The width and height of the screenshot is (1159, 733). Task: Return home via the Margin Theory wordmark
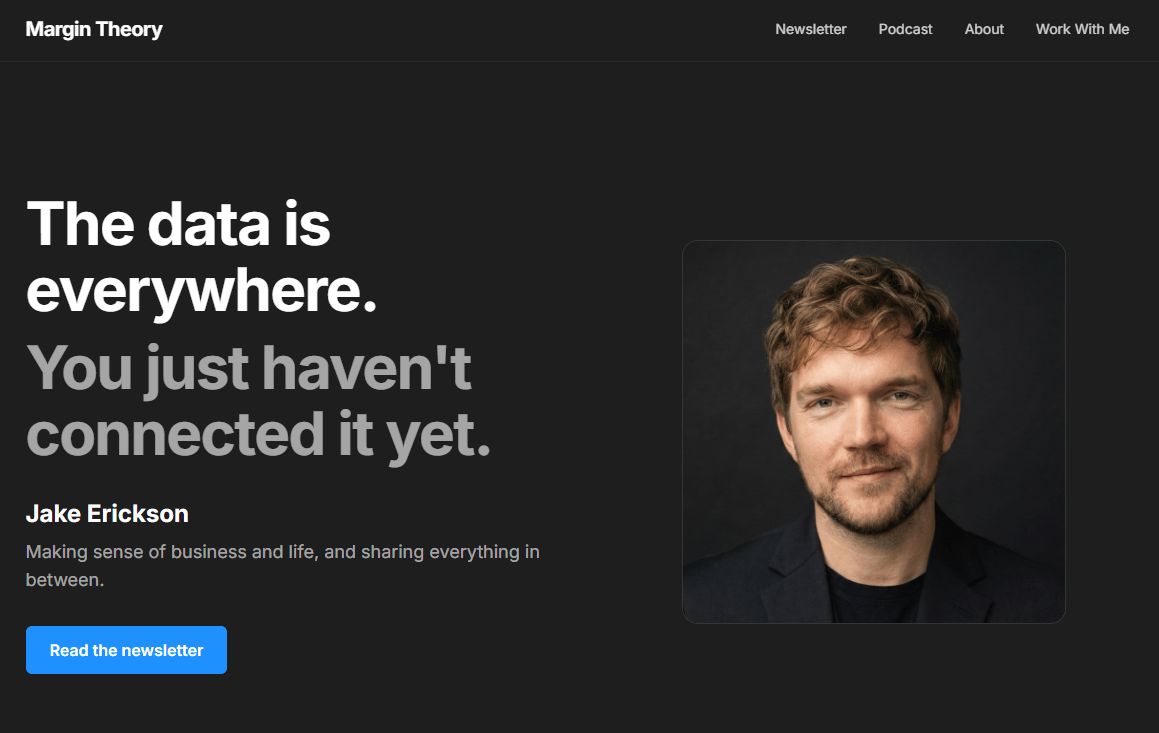[94, 30]
